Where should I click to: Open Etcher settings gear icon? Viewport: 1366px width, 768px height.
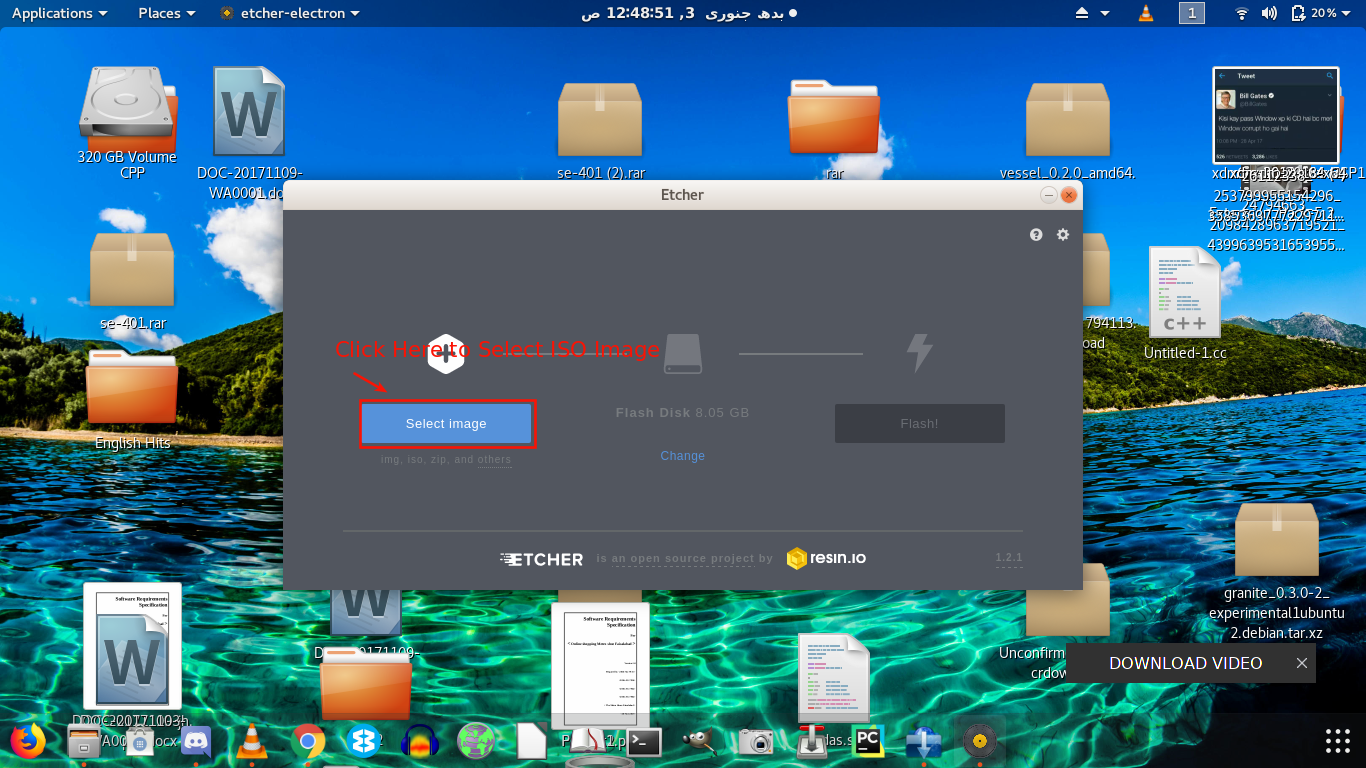1063,234
